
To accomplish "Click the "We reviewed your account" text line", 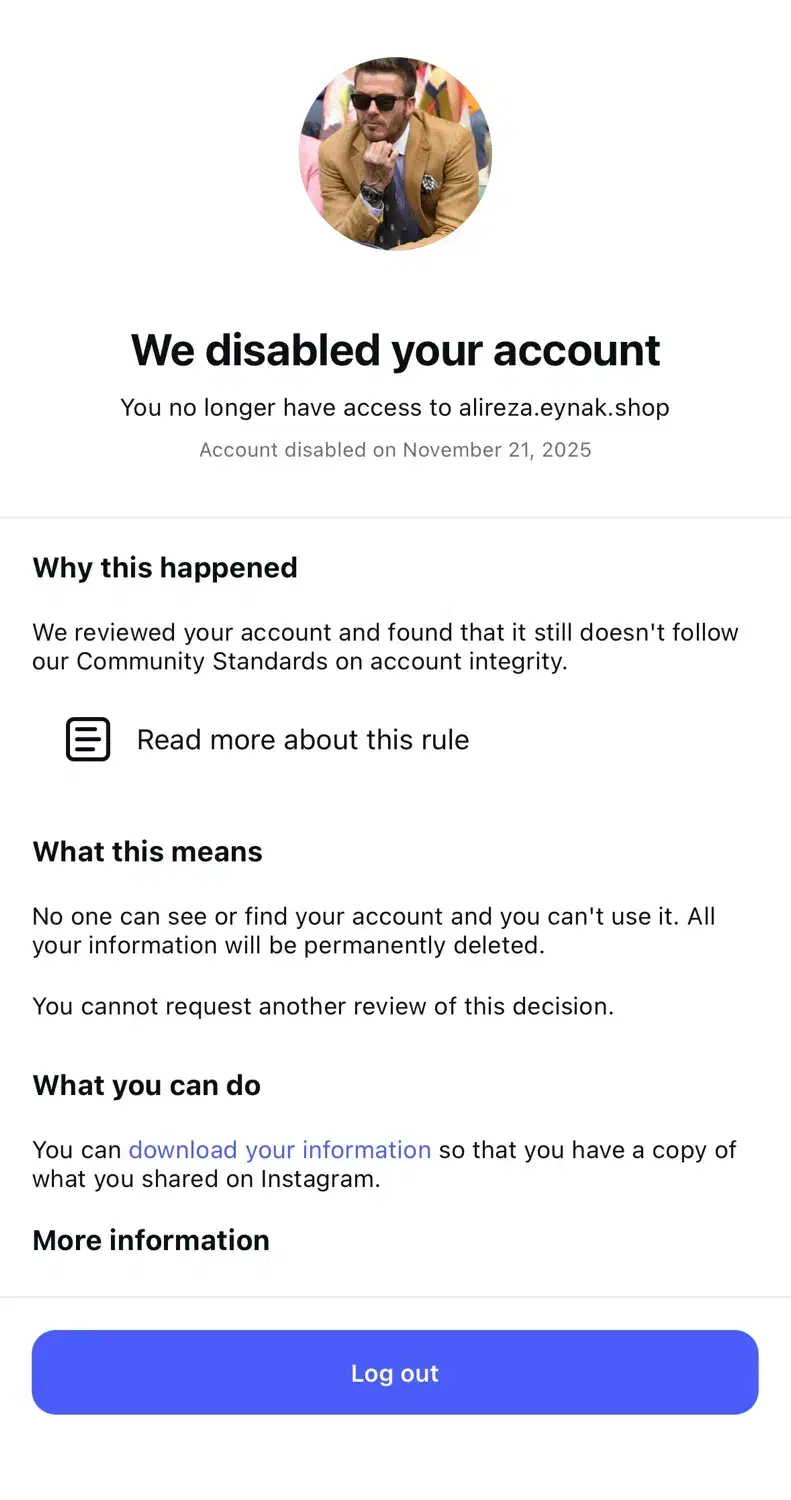I will (x=385, y=633).
